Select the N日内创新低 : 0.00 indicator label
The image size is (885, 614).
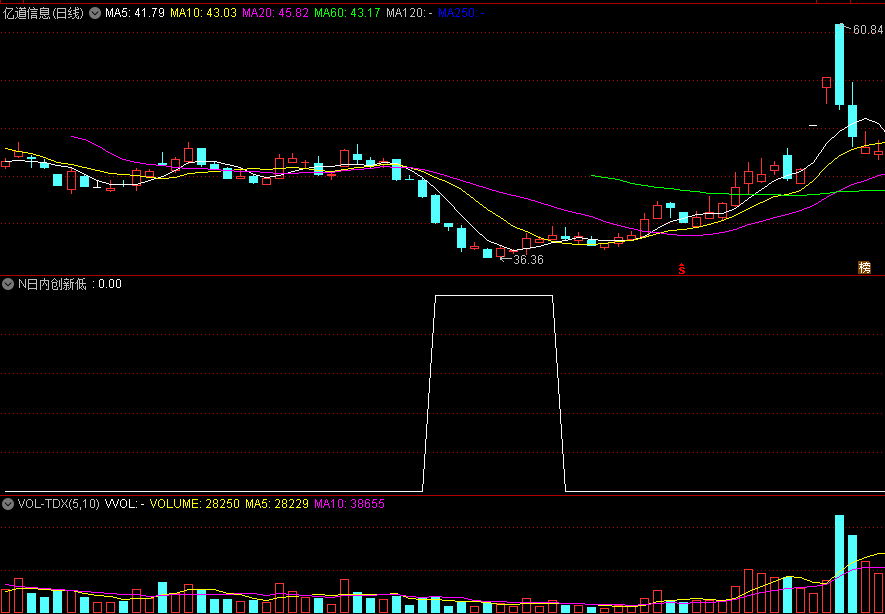coord(70,284)
